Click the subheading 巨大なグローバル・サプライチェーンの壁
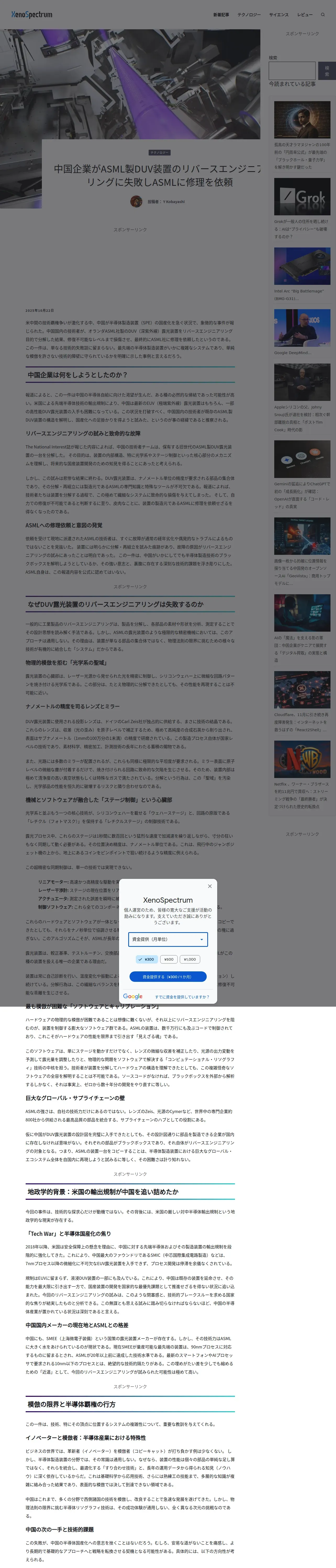Viewport: 336px width, 1568px height. coord(75,1098)
